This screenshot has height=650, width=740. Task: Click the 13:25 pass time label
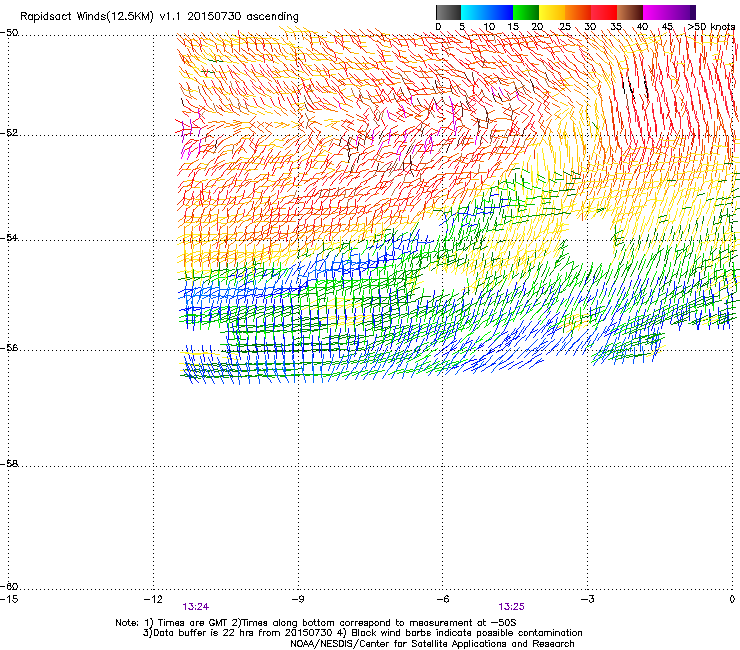click(511, 607)
